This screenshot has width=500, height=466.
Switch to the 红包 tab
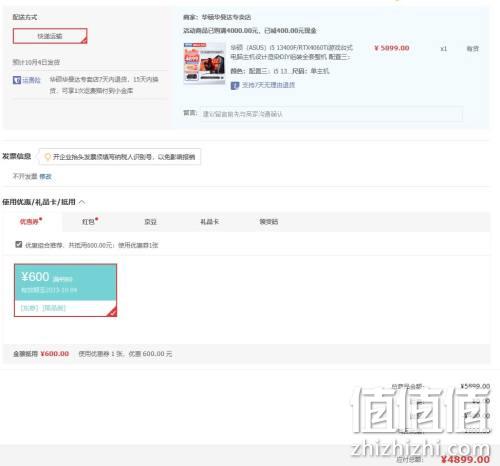[90, 222]
